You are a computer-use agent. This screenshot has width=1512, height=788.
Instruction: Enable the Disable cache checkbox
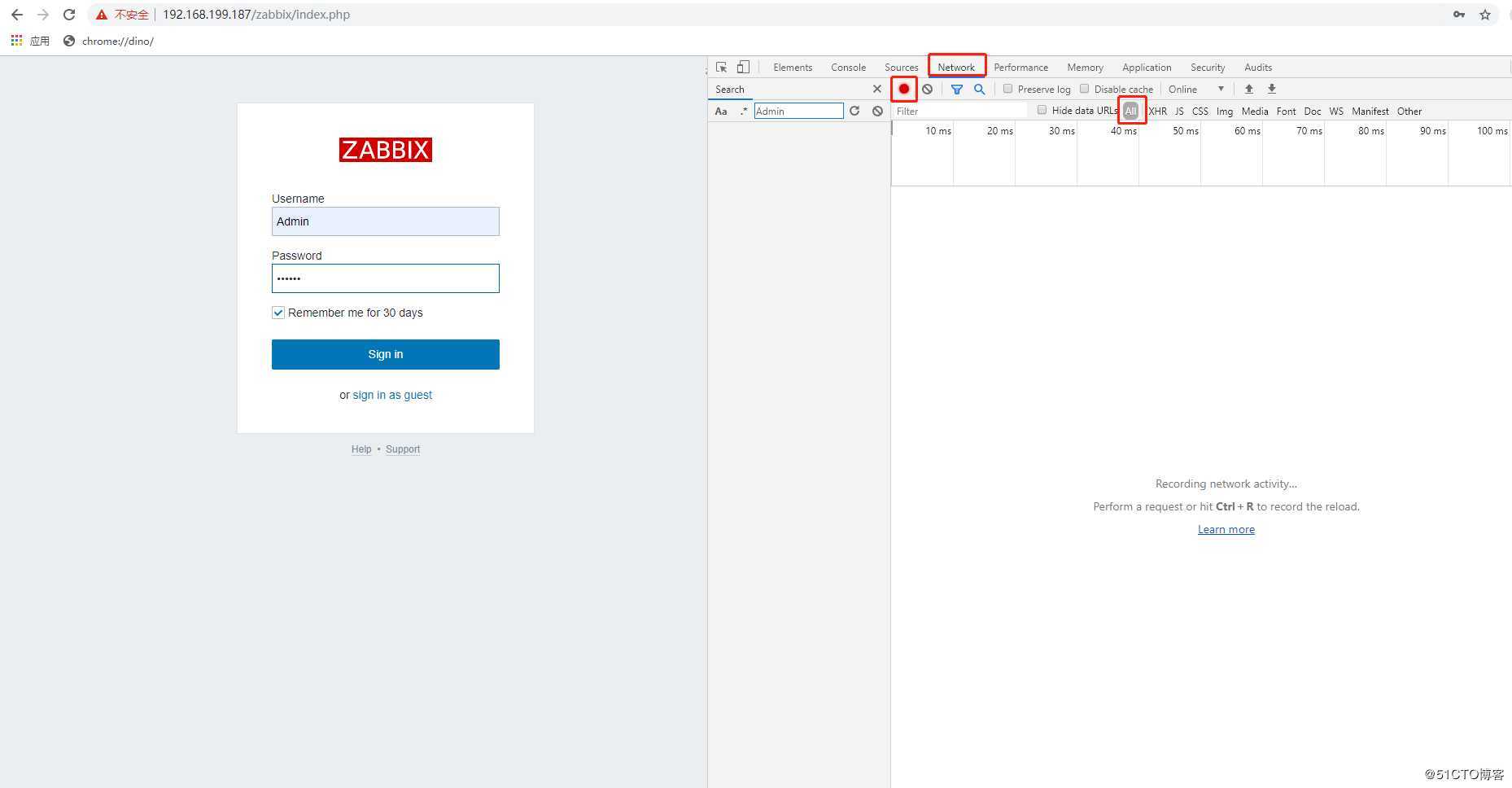[1085, 89]
